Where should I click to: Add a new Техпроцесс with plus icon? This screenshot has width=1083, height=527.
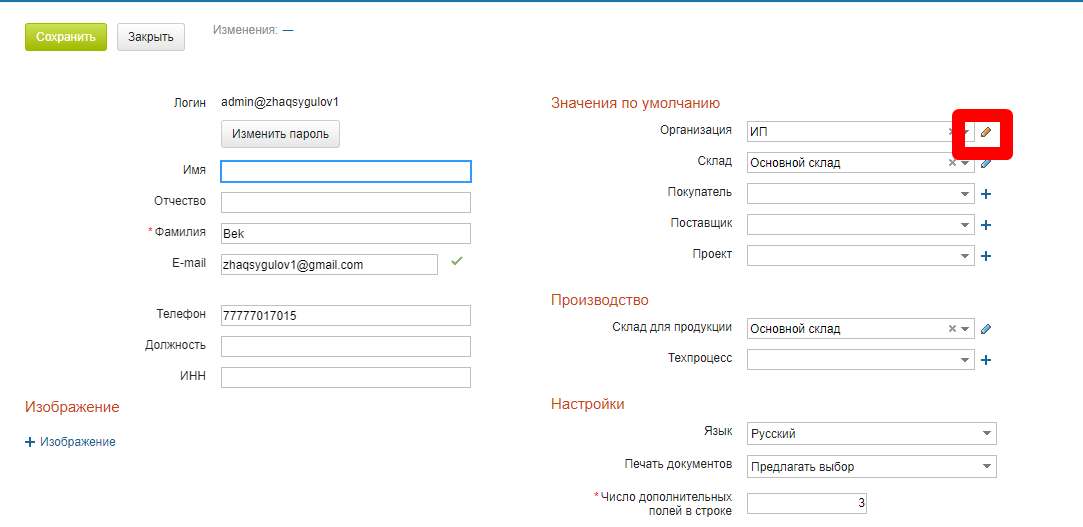tap(986, 360)
